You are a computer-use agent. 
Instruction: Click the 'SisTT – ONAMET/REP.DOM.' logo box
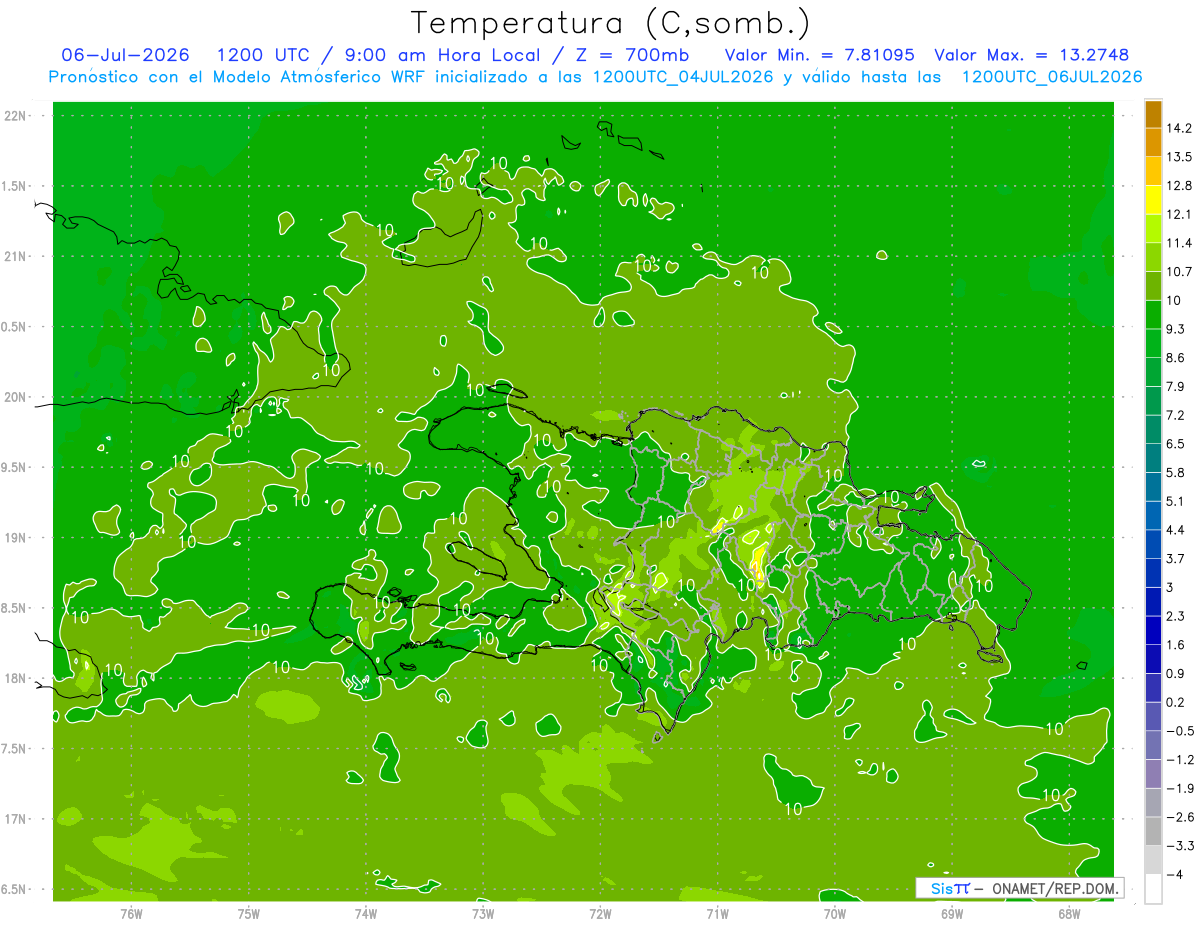pos(1019,888)
